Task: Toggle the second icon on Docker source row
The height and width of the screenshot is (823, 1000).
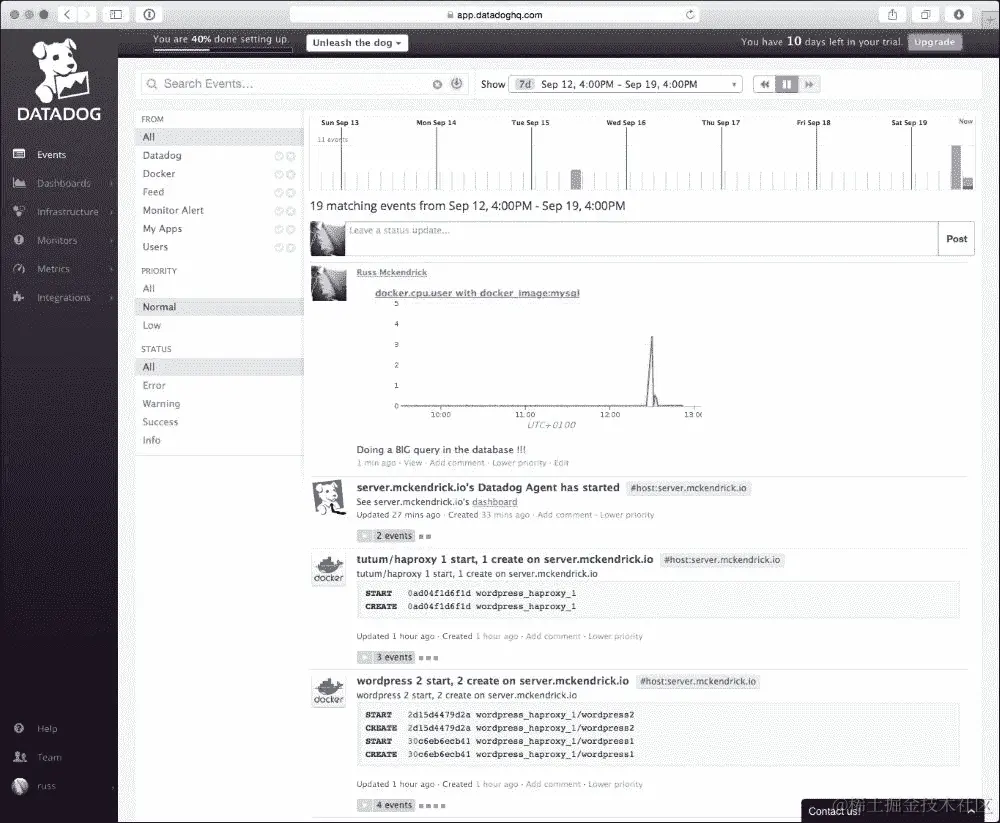Action: click(291, 174)
